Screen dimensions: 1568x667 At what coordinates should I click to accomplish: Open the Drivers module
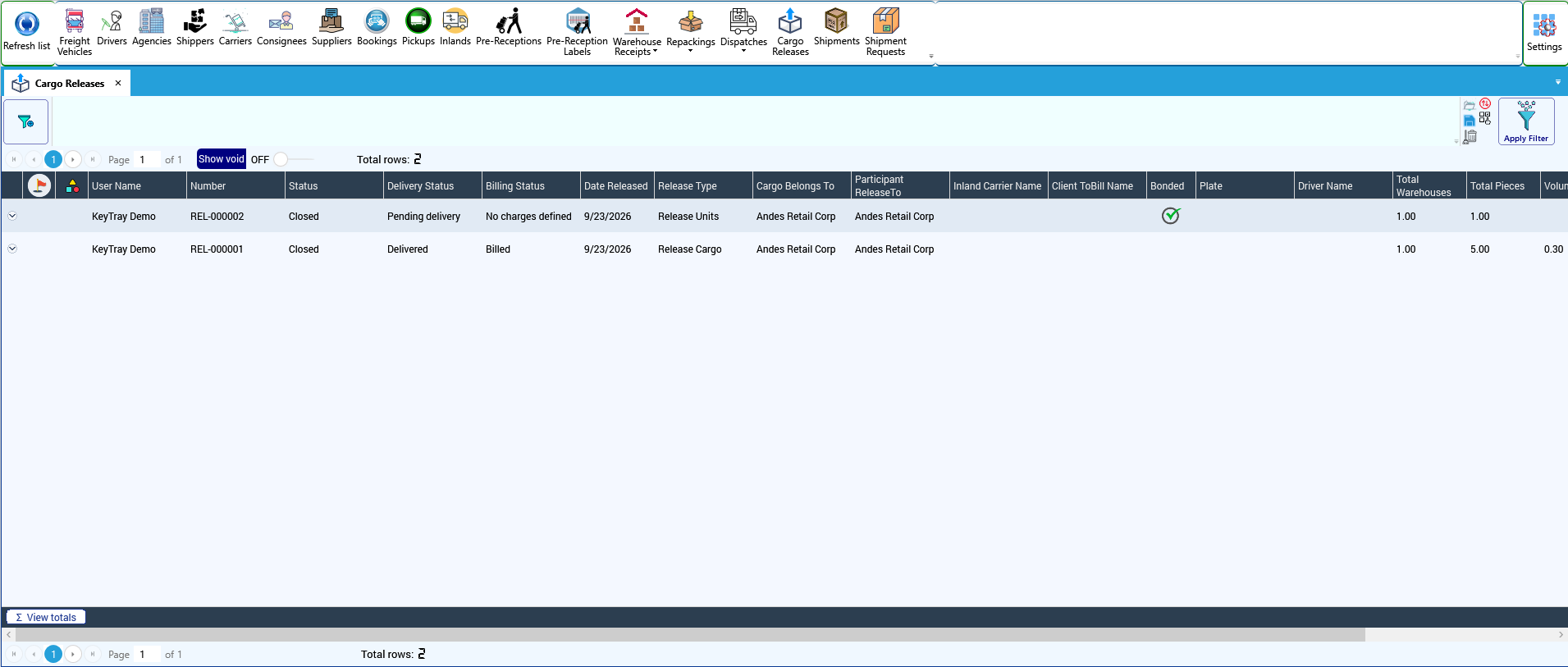(112, 27)
